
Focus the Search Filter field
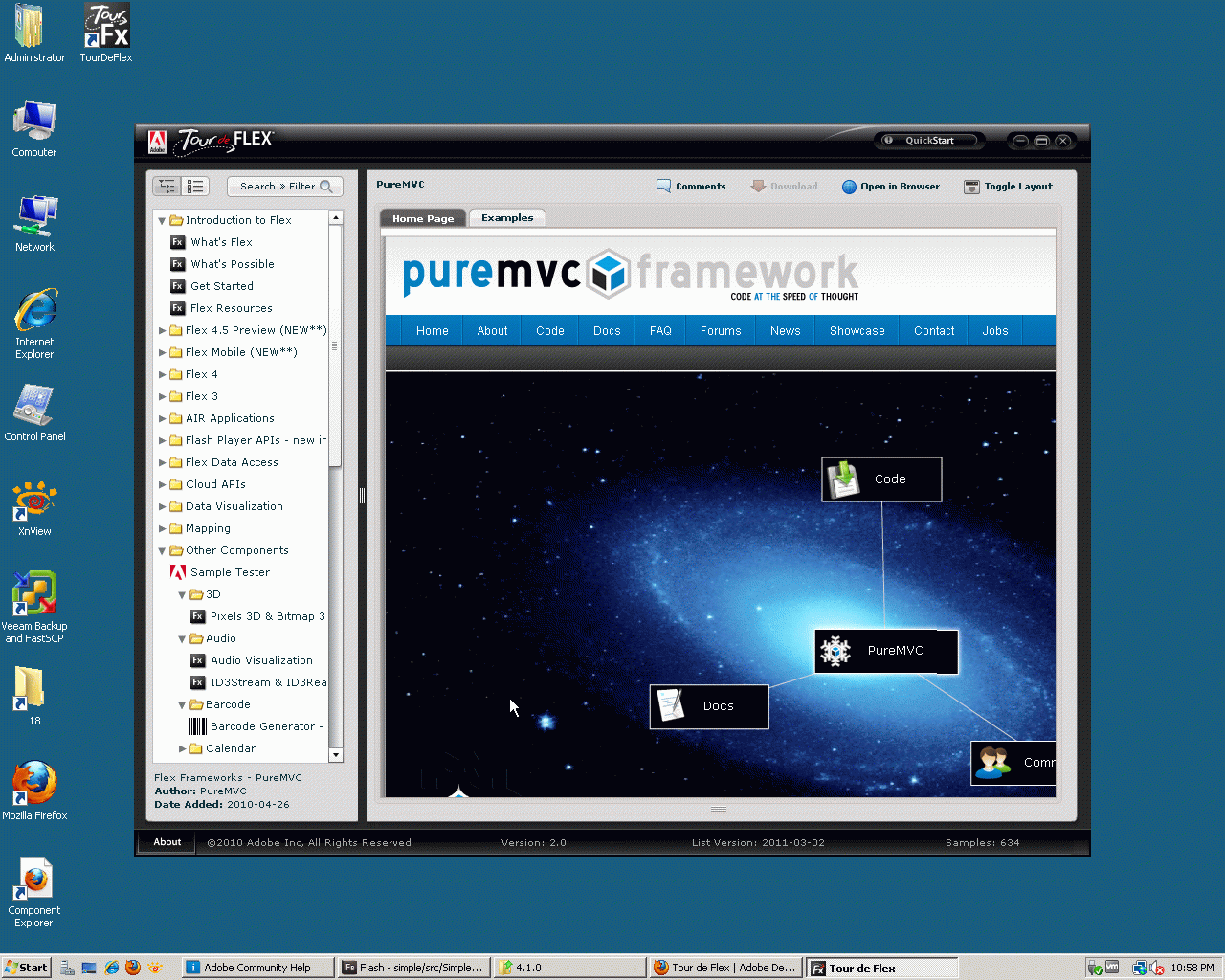point(285,187)
